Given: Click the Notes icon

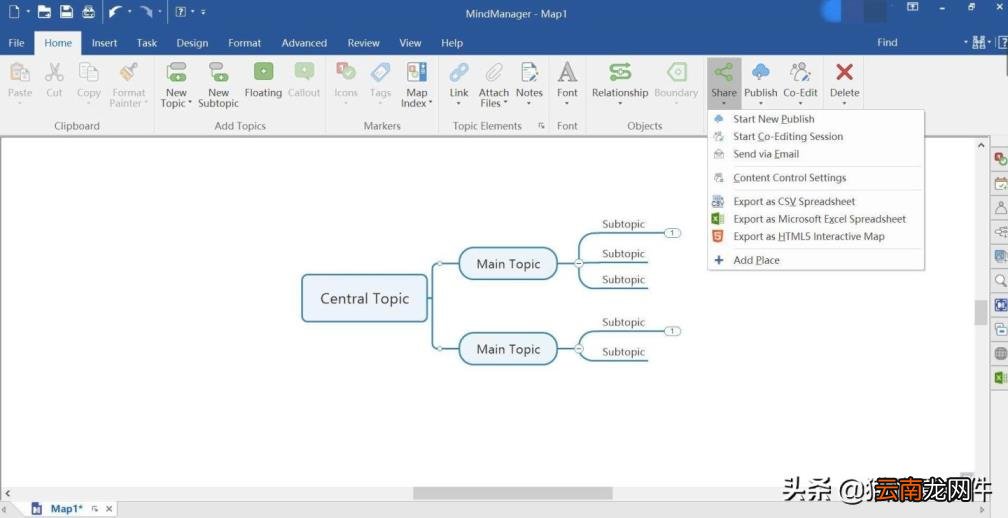Looking at the screenshot, I should (529, 72).
